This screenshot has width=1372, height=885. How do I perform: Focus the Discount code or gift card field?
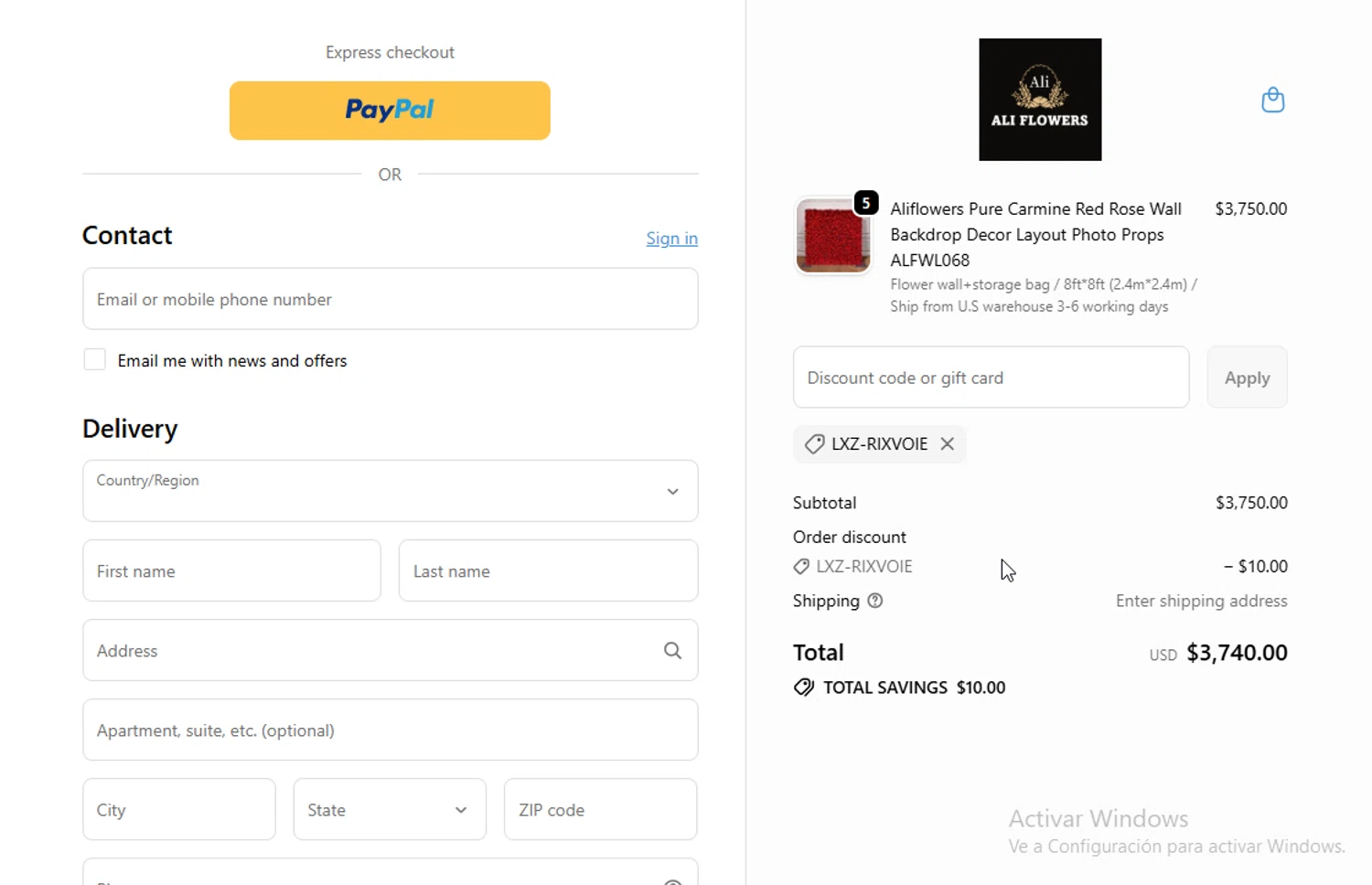(991, 378)
